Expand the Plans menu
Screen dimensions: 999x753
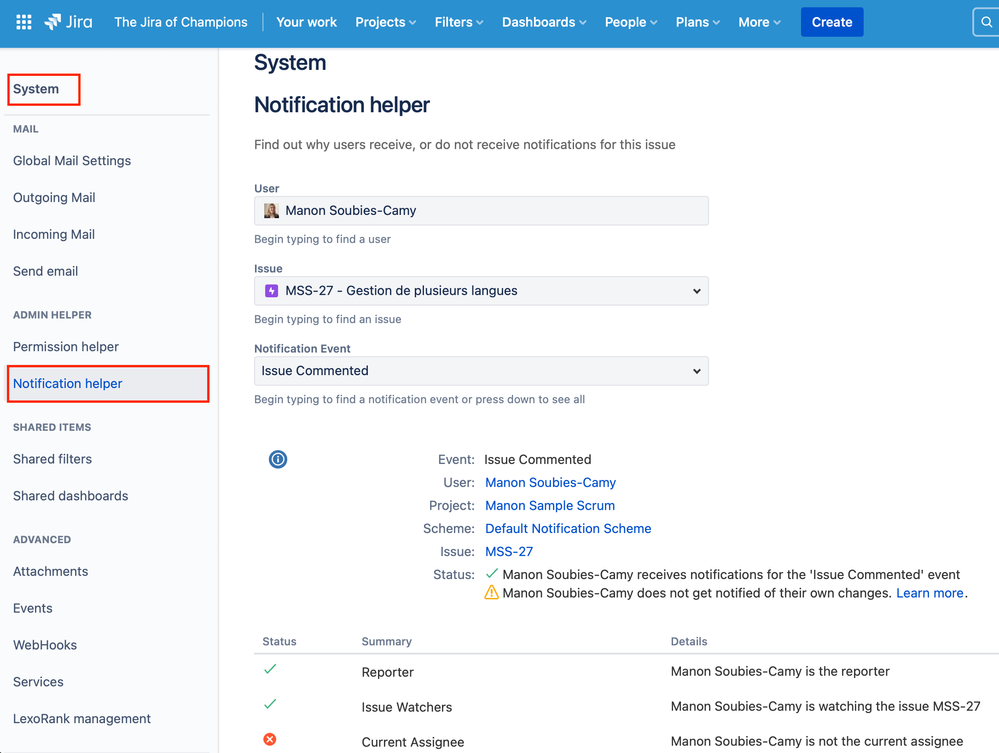tap(698, 22)
